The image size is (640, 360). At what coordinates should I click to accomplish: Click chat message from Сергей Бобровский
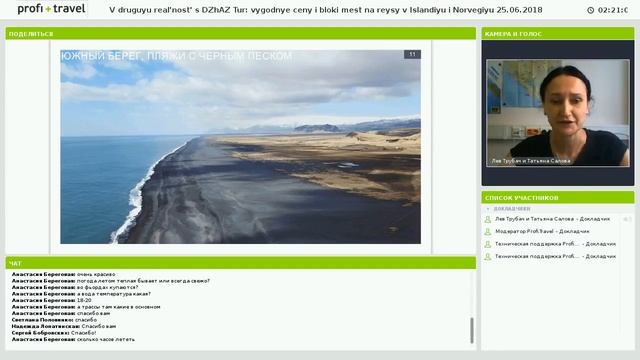[x=54, y=333]
